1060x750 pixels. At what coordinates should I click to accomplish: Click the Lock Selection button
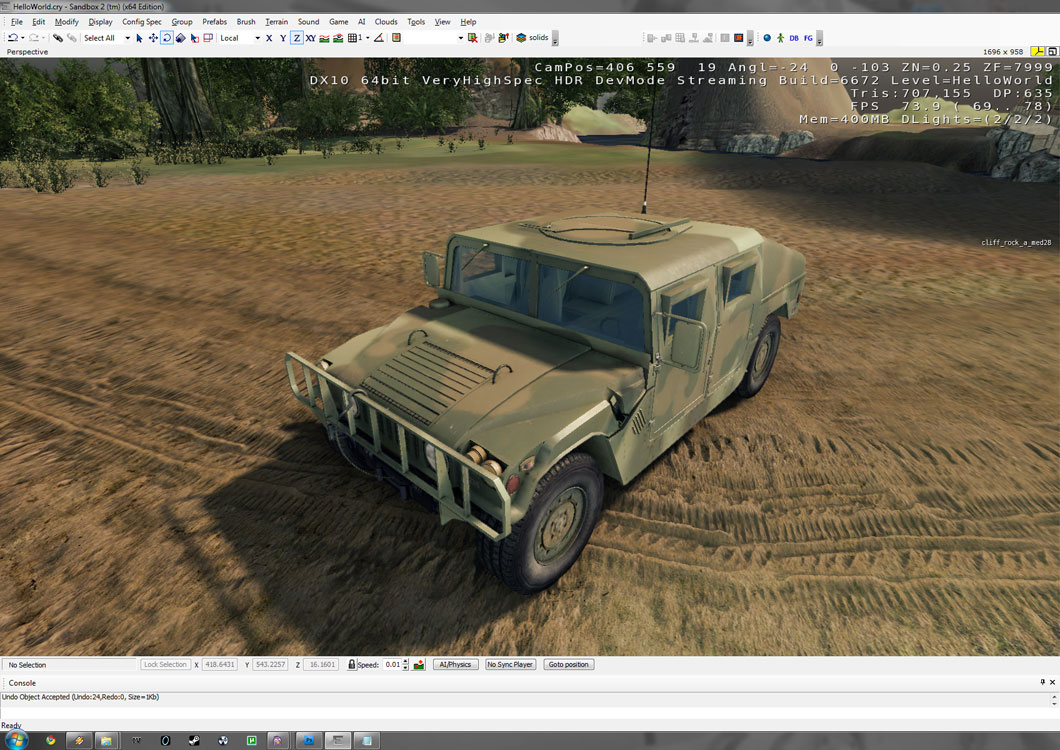click(165, 665)
